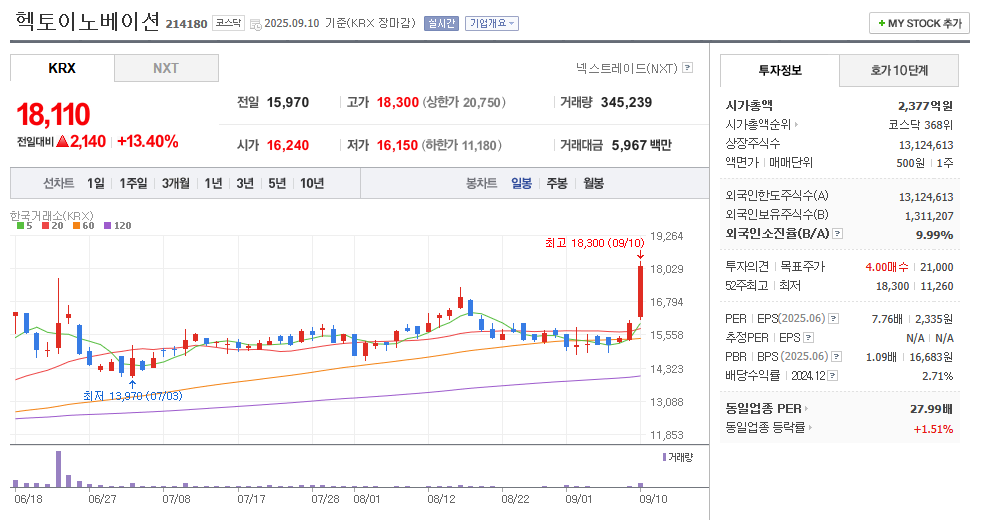984x520 pixels.
Task: Select the 3개월 line chart period
Action: point(176,183)
